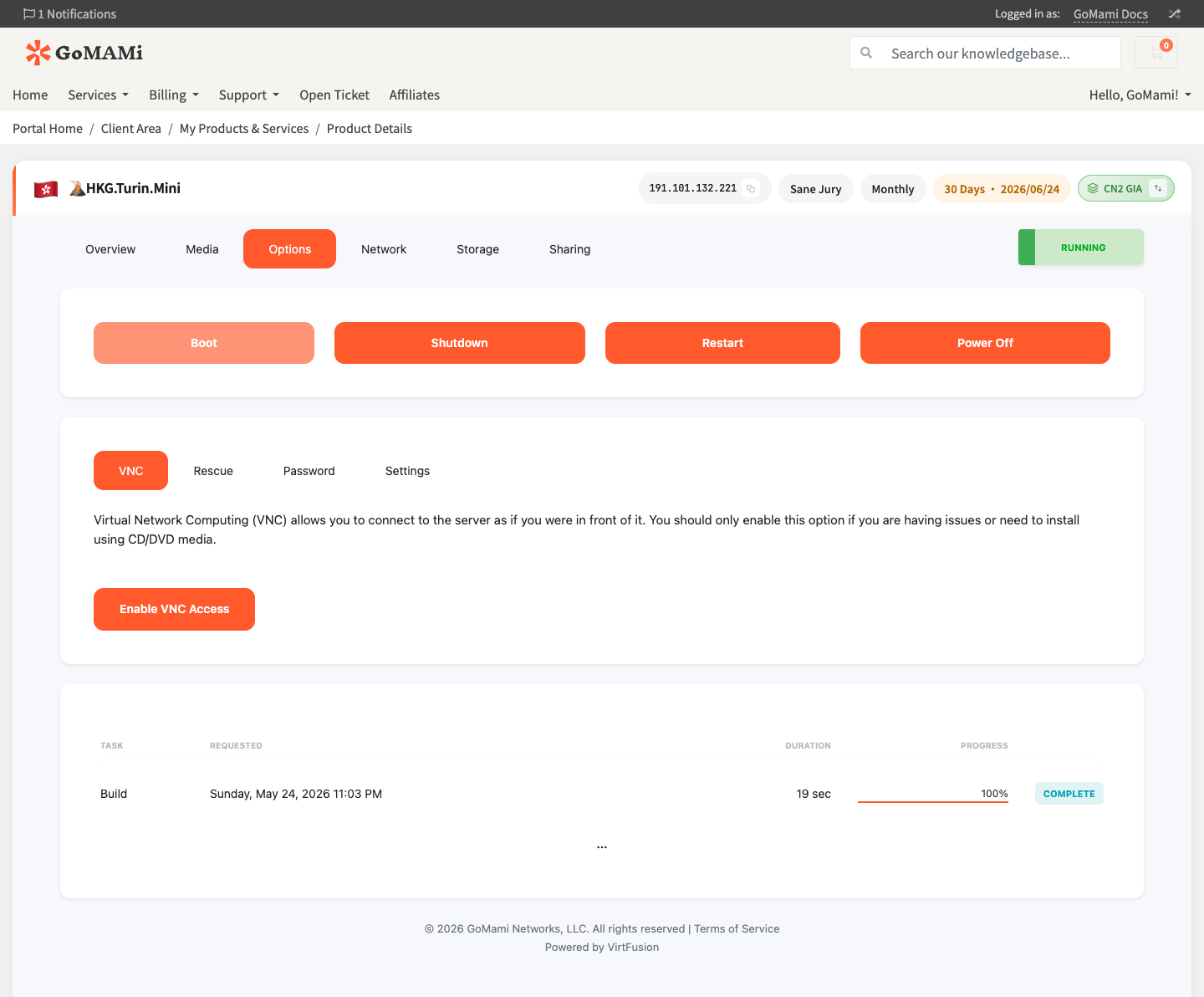
Task: Click the layers icon in the CN2 GIA badge
Action: click(x=1093, y=189)
